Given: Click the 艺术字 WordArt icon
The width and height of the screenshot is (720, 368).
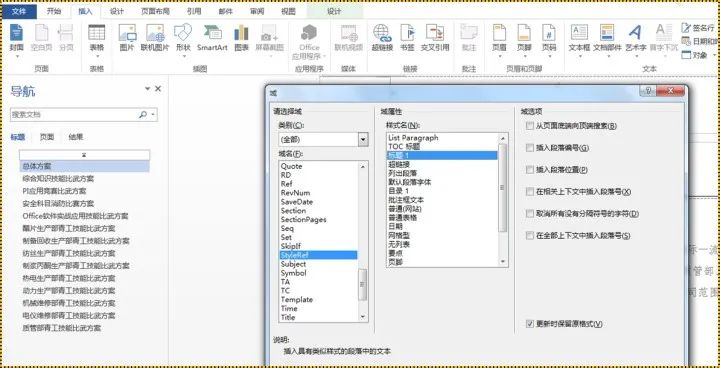Looking at the screenshot, I should [x=635, y=33].
